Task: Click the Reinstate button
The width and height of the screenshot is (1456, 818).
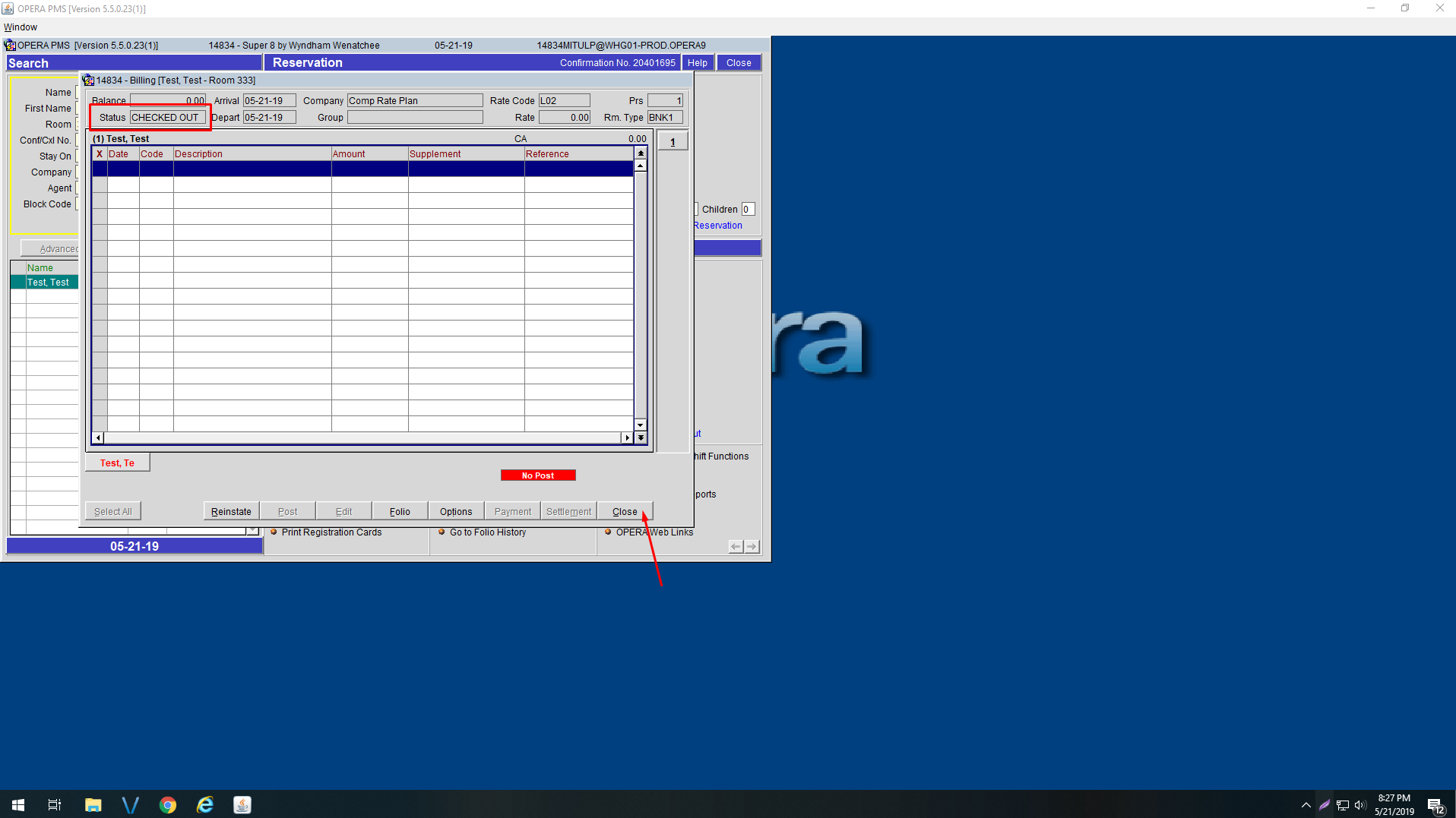Action: pyautogui.click(x=231, y=512)
